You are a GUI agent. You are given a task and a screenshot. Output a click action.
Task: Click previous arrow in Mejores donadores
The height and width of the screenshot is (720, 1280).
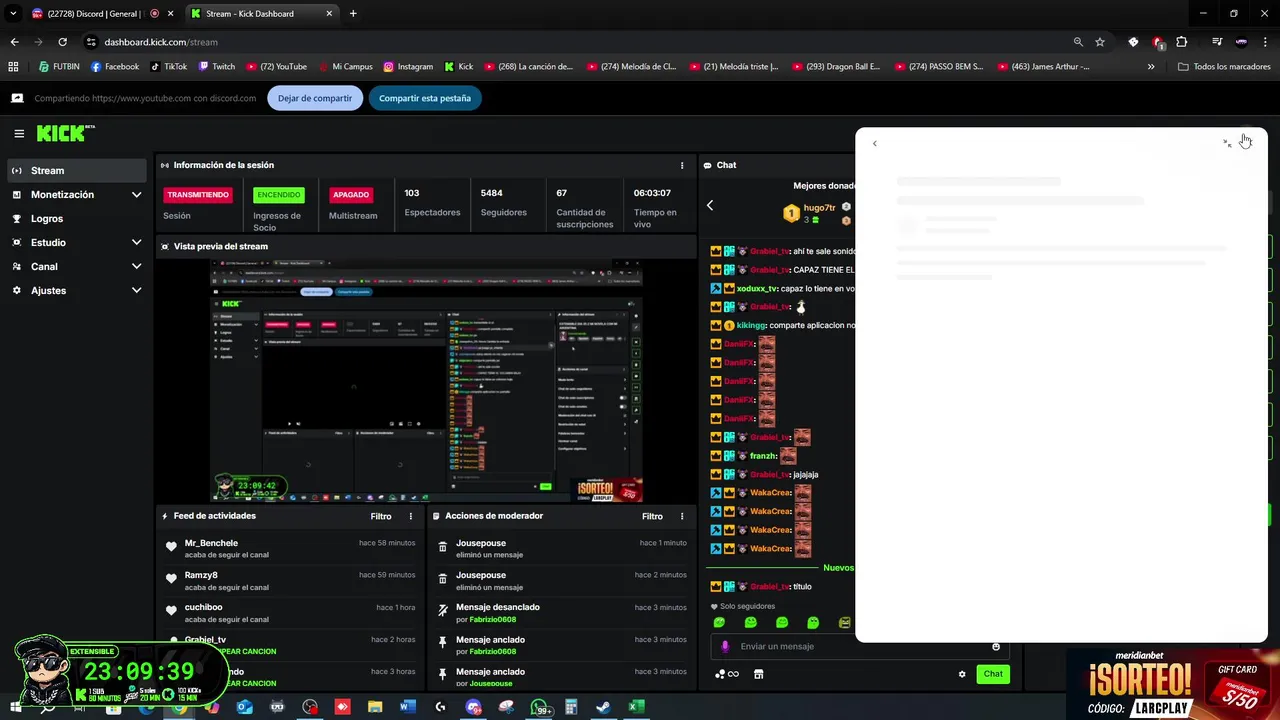coord(710,205)
